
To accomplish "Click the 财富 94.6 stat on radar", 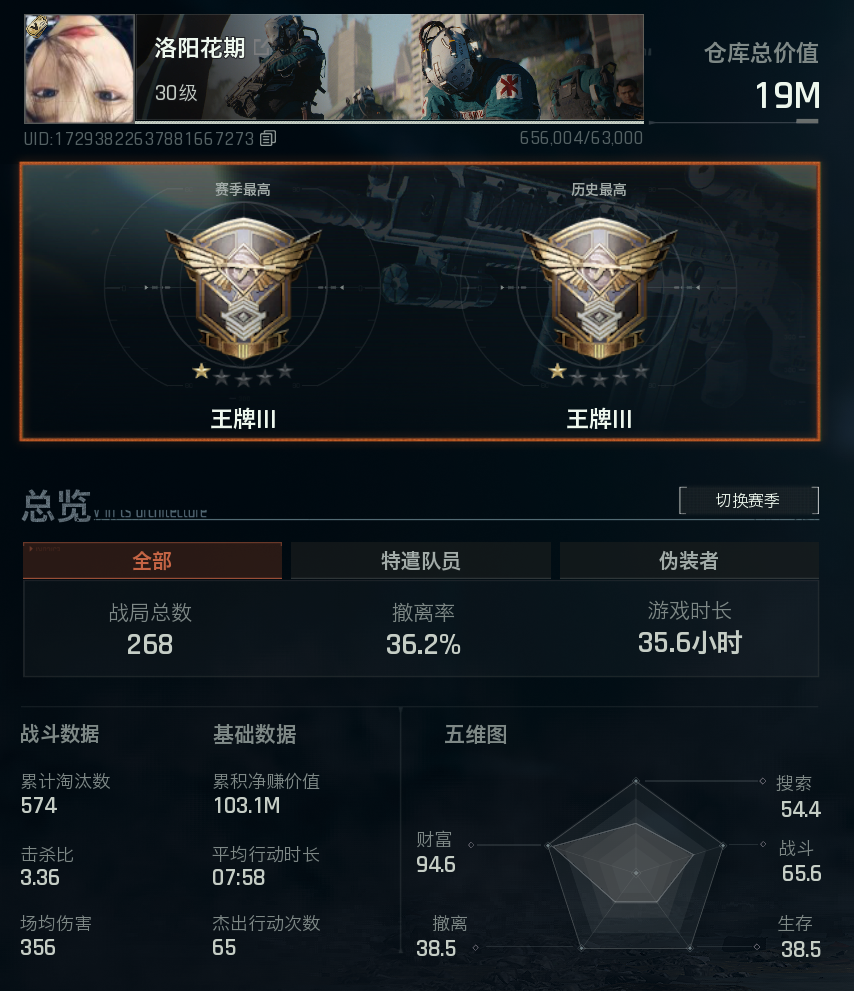I will tap(436, 852).
